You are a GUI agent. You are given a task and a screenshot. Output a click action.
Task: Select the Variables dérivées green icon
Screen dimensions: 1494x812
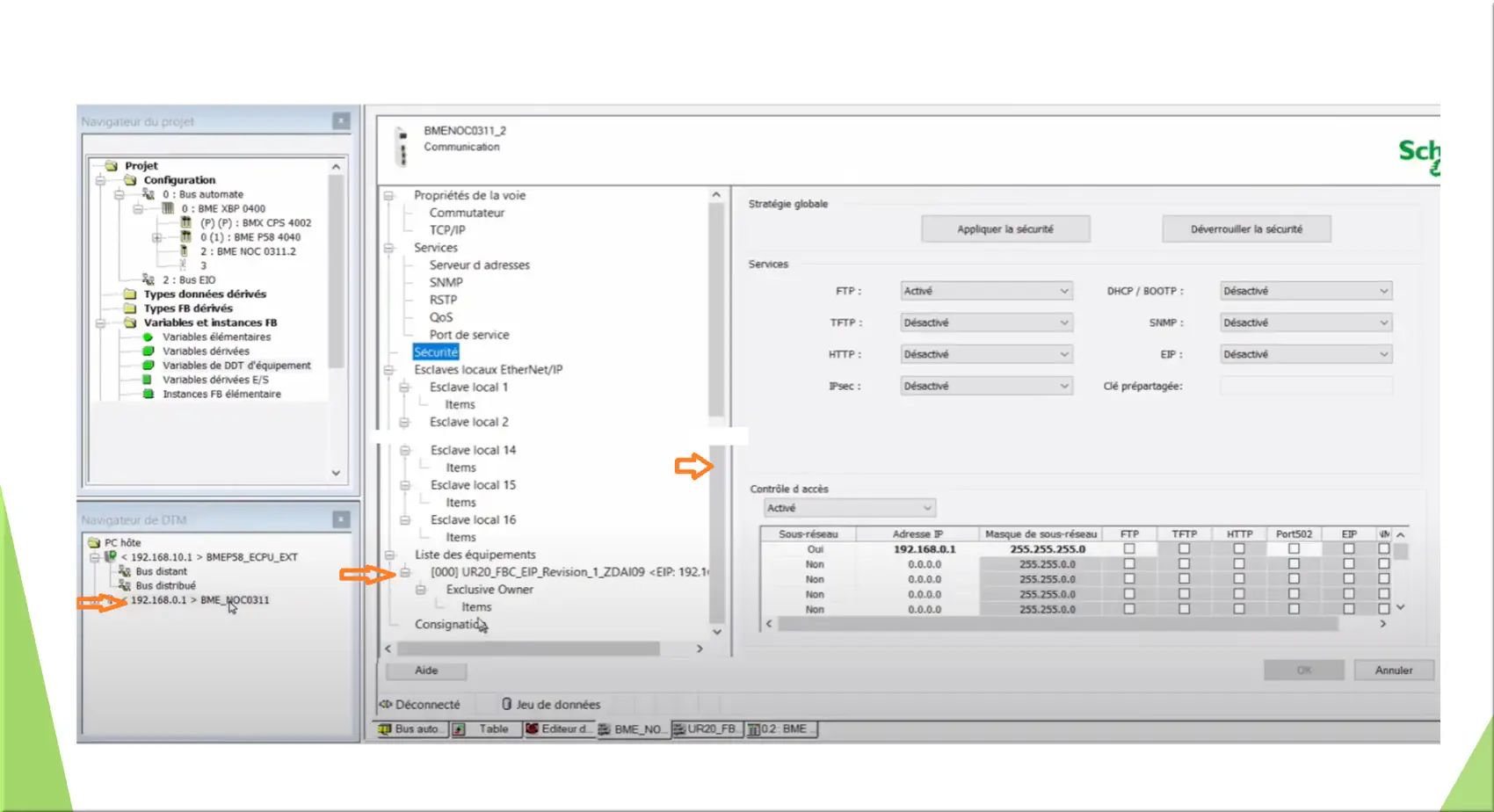148,351
